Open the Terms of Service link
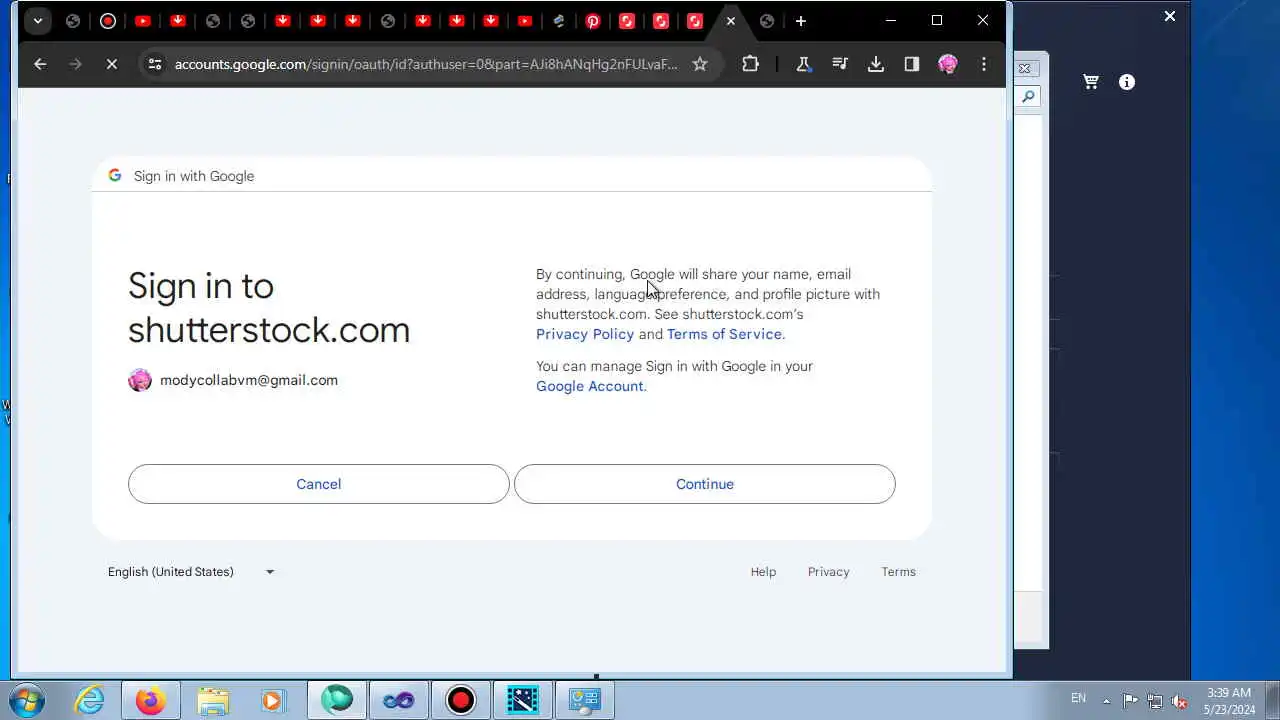Image resolution: width=1280 pixels, height=720 pixels. click(724, 334)
